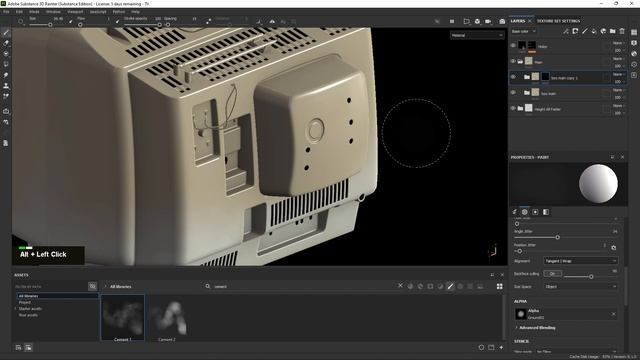Select the Cement 1 brush thumbnail
The image size is (640, 360).
pyautogui.click(x=122, y=318)
